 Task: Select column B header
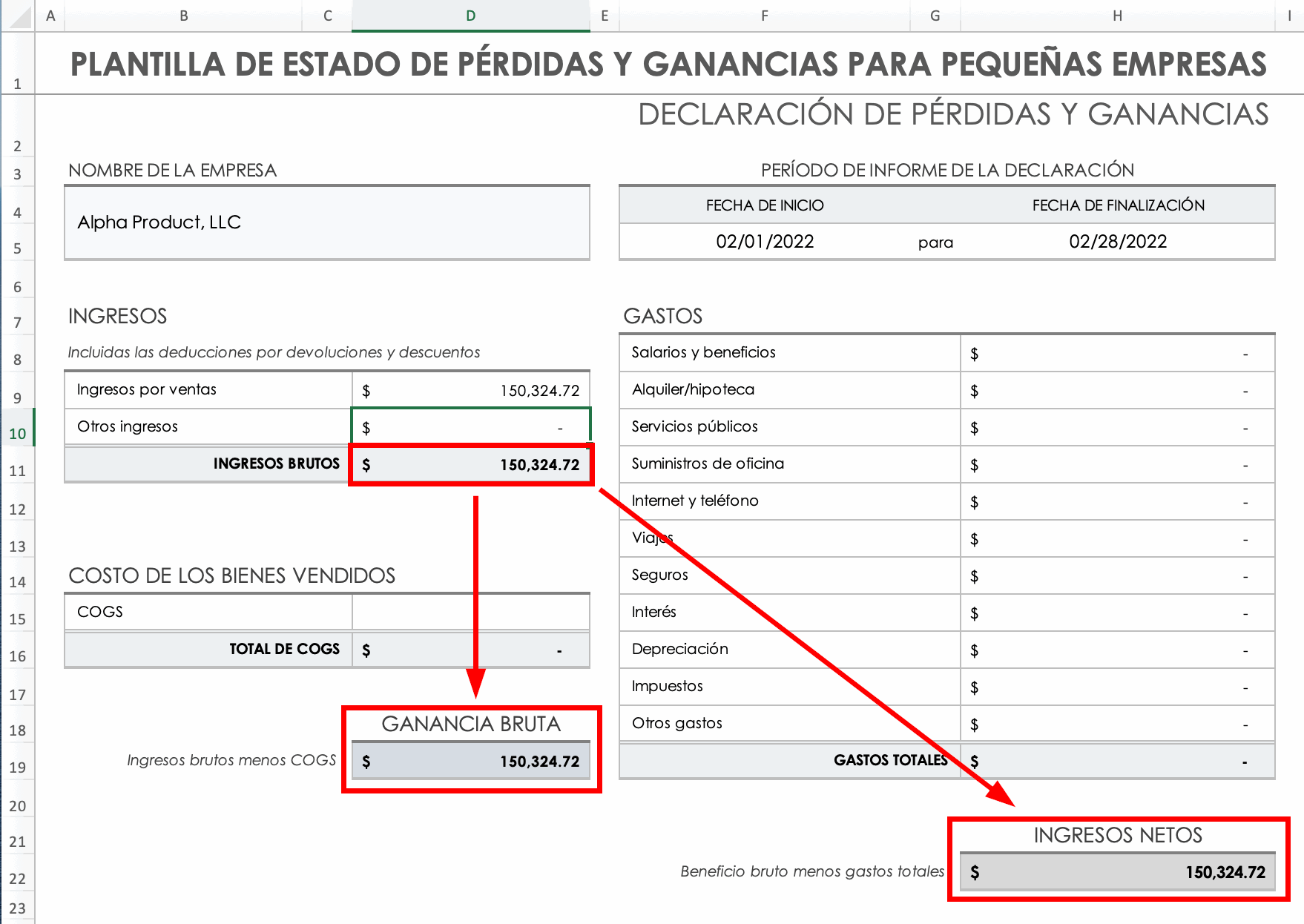pos(183,16)
